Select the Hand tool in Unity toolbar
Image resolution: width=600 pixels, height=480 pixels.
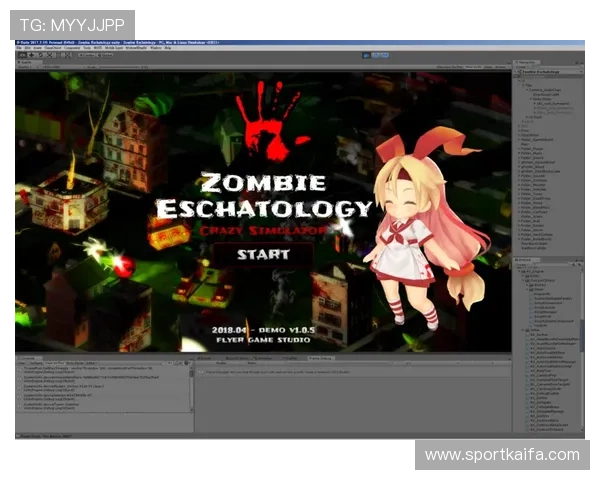coord(22,55)
